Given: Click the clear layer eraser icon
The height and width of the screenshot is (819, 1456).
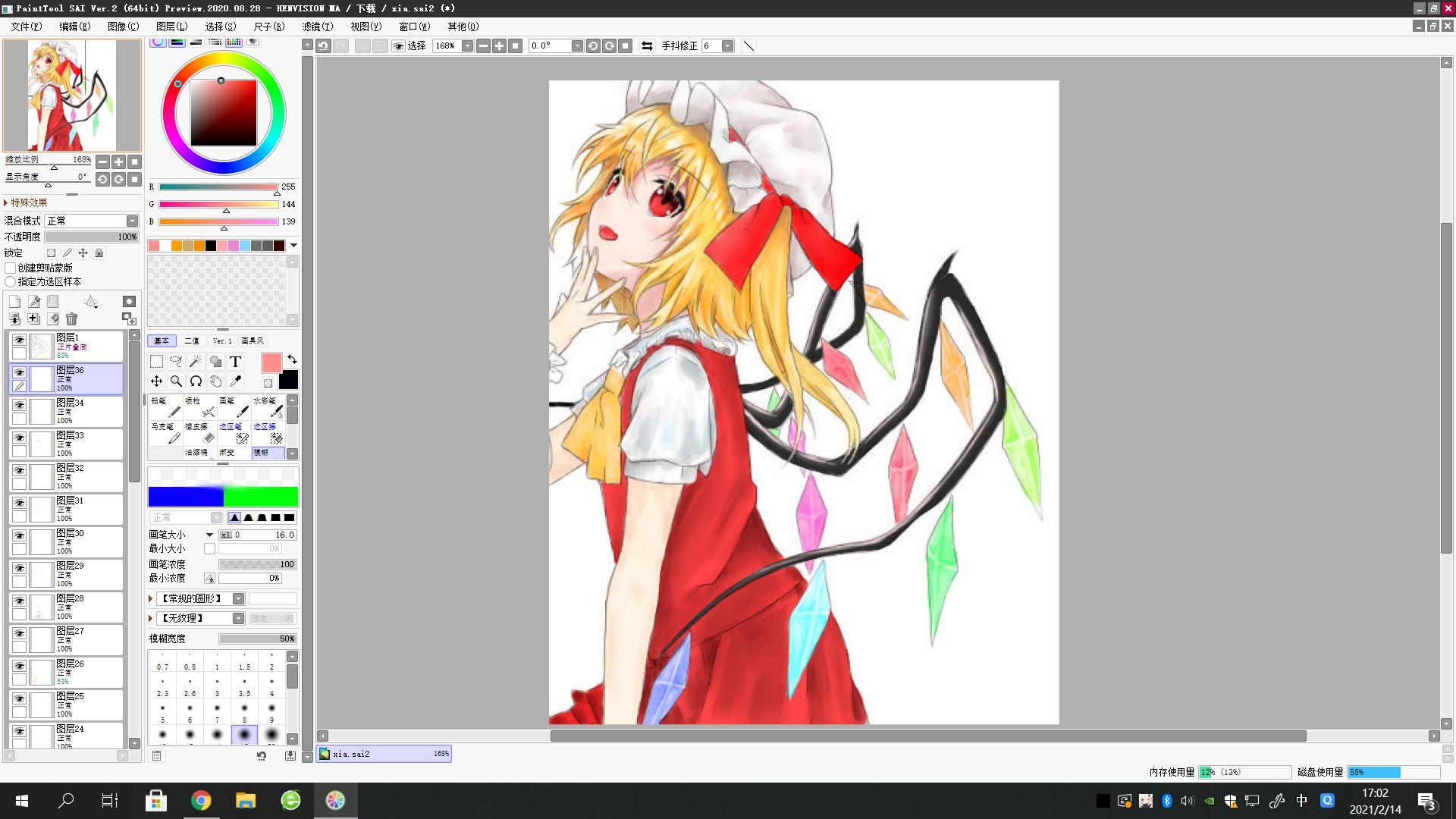Looking at the screenshot, I should click(x=53, y=319).
